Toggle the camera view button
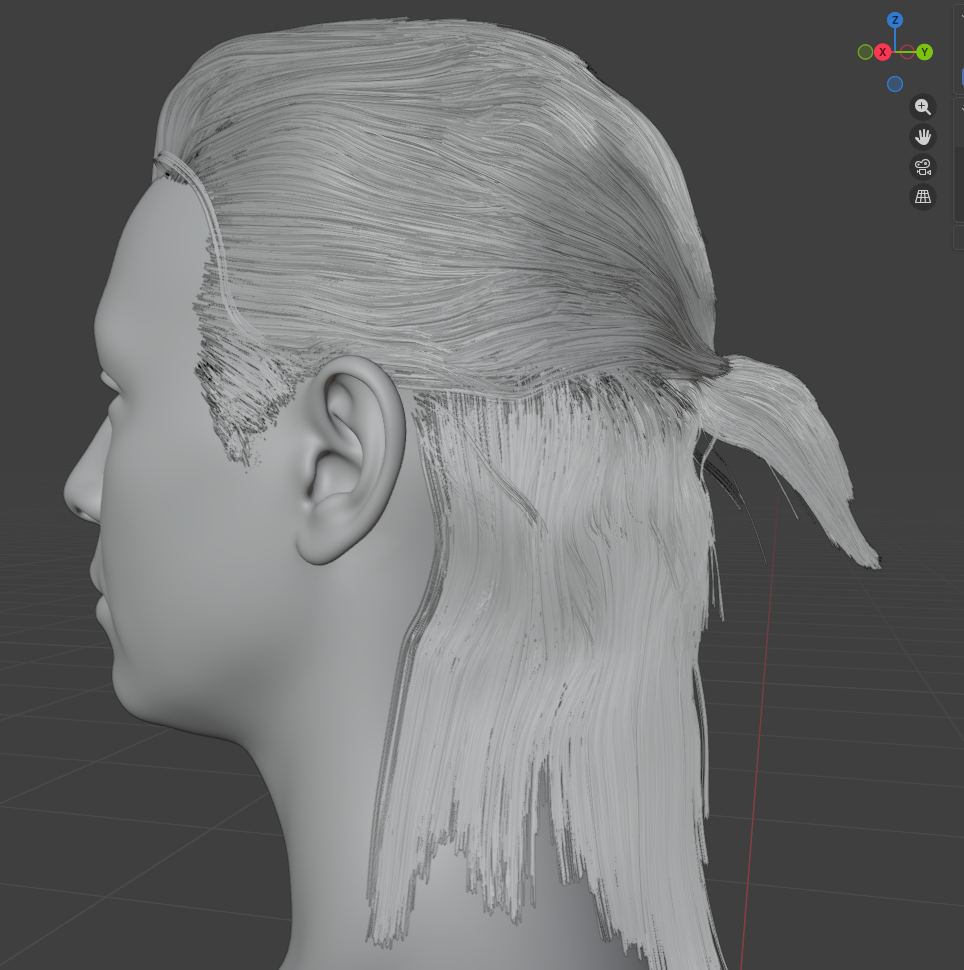Viewport: 964px width, 970px height. click(x=922, y=167)
